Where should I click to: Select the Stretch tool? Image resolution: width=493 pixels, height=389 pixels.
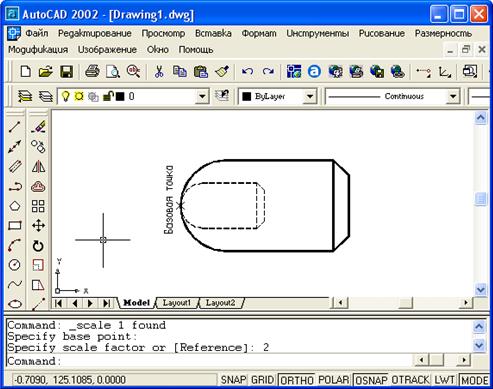(x=38, y=285)
